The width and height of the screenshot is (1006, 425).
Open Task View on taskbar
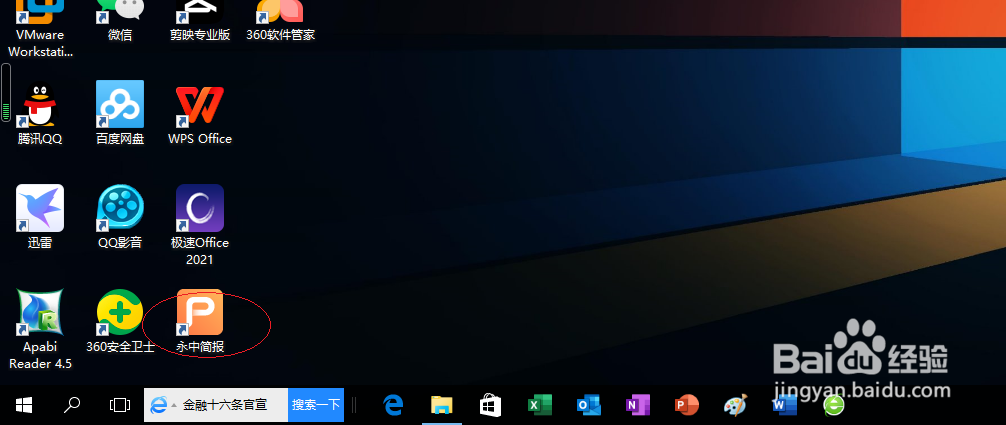click(x=120, y=404)
